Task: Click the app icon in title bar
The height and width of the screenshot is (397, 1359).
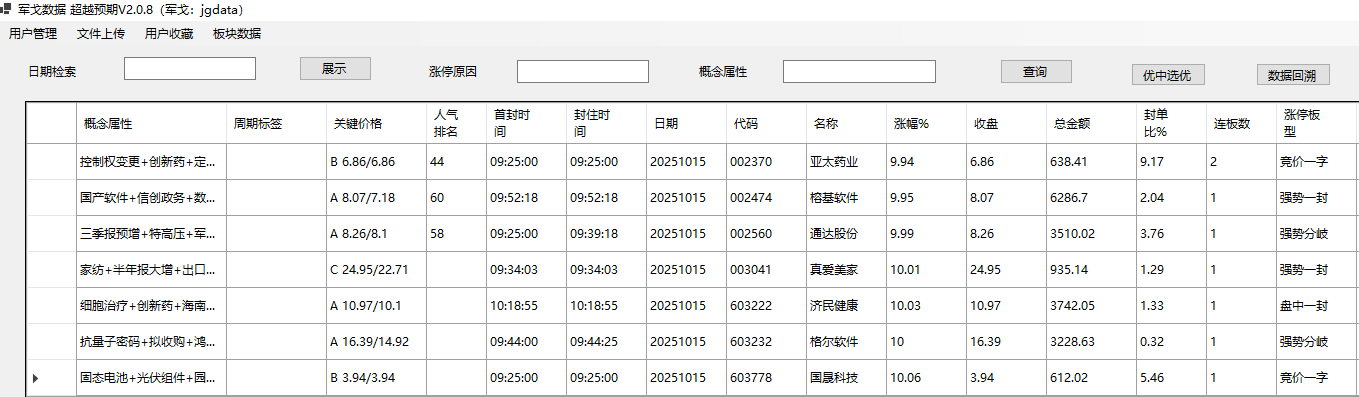Action: [6, 9]
